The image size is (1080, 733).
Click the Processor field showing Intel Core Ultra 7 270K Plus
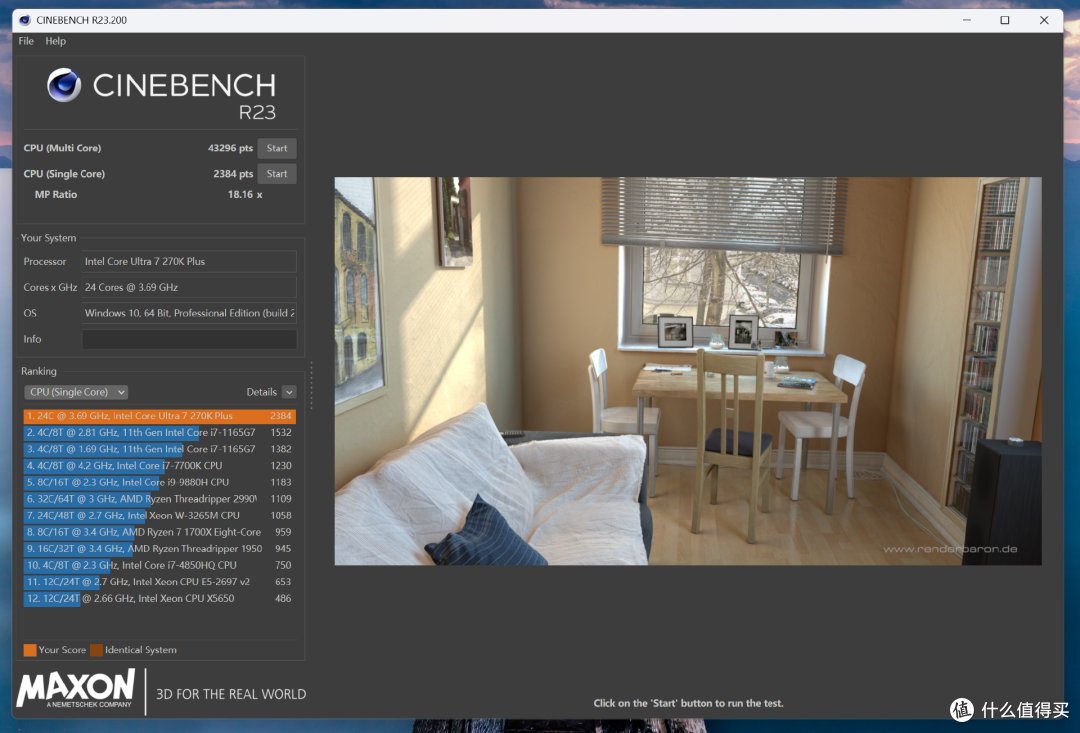pyautogui.click(x=189, y=261)
